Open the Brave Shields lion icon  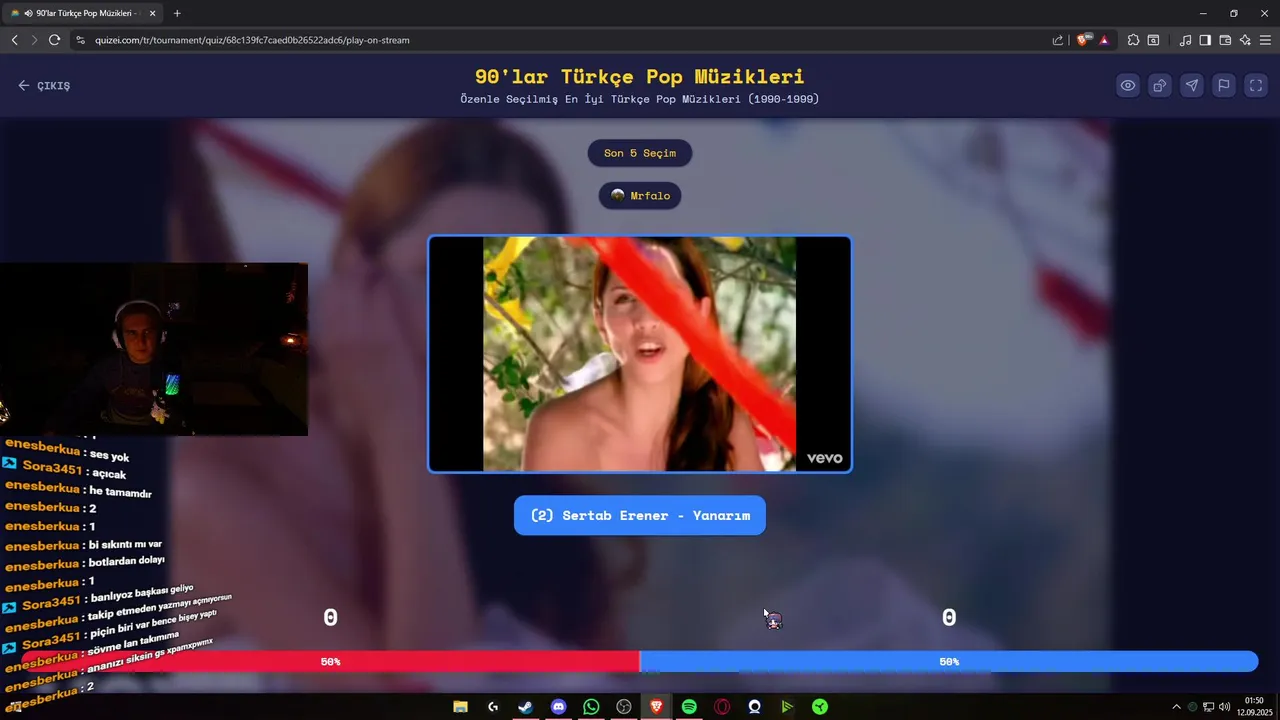[x=1083, y=40]
